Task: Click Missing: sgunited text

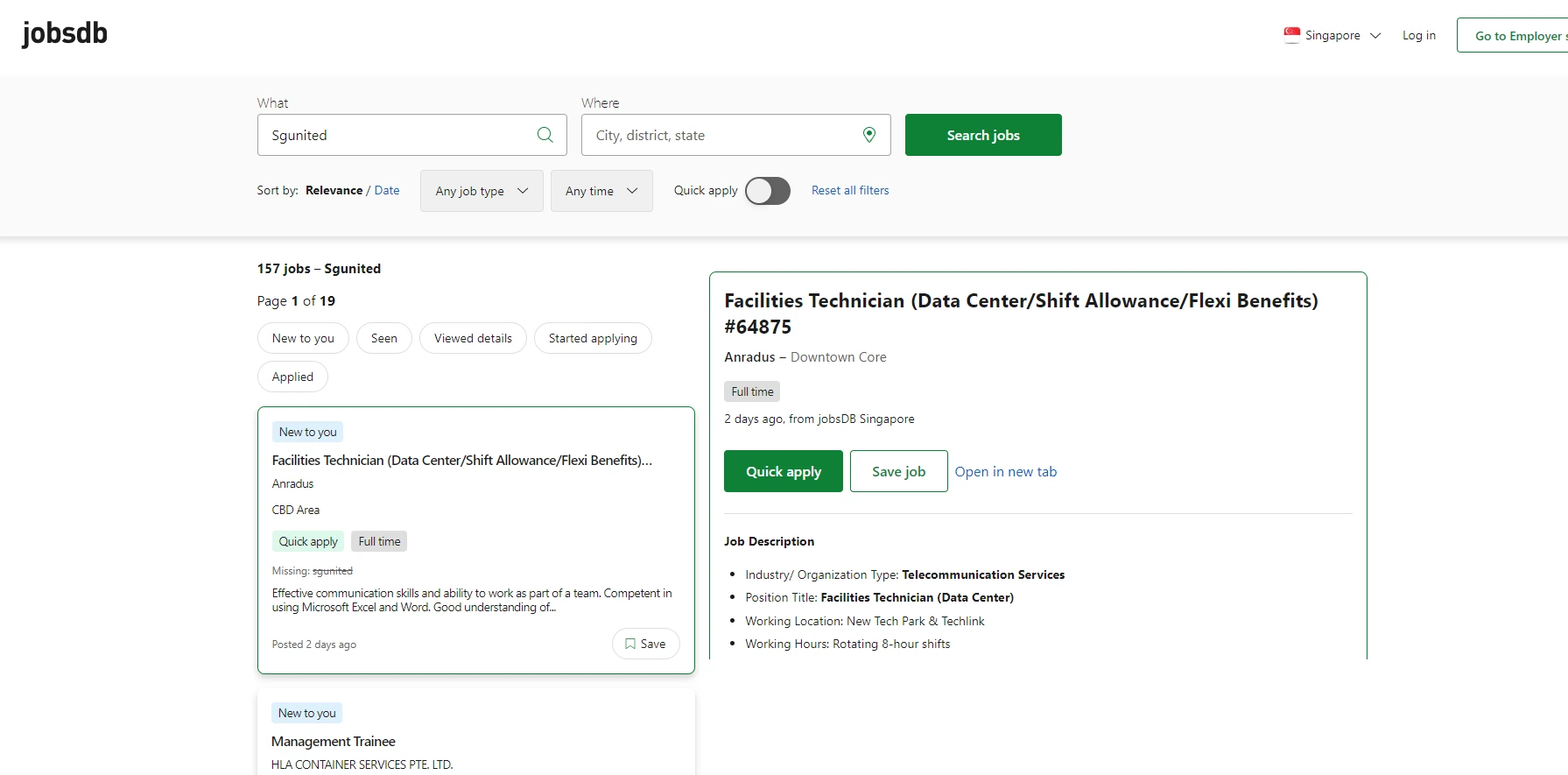Action: (312, 571)
